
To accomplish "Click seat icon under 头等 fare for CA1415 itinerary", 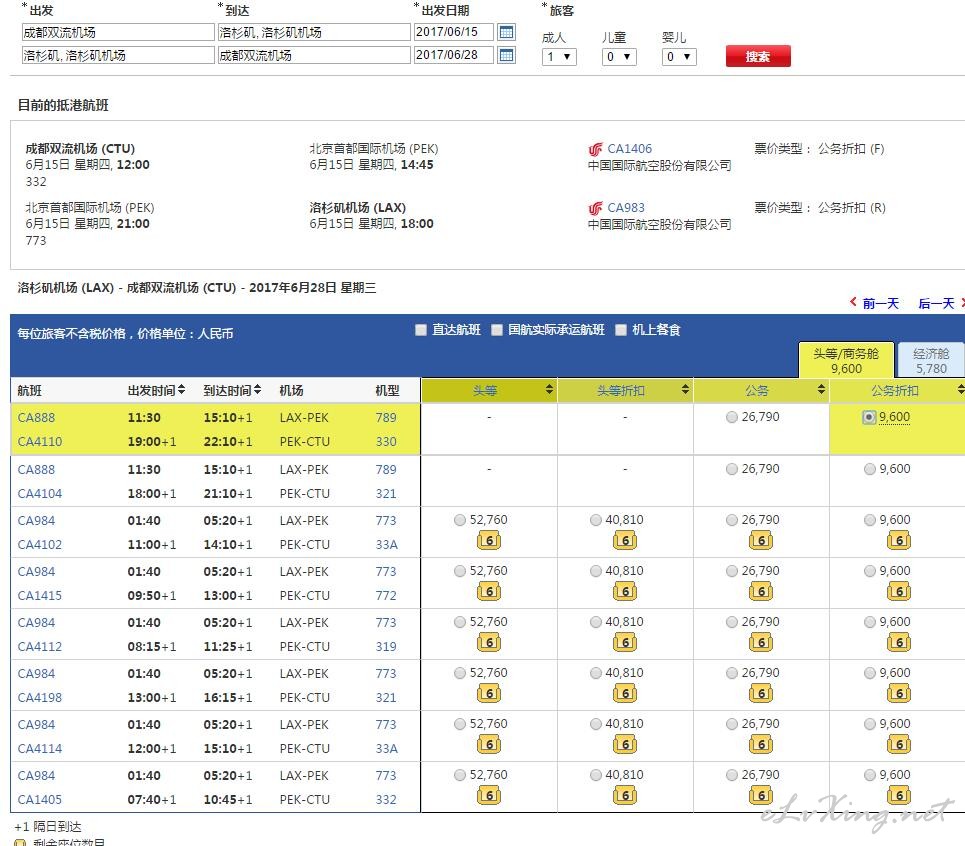I will 489,592.
